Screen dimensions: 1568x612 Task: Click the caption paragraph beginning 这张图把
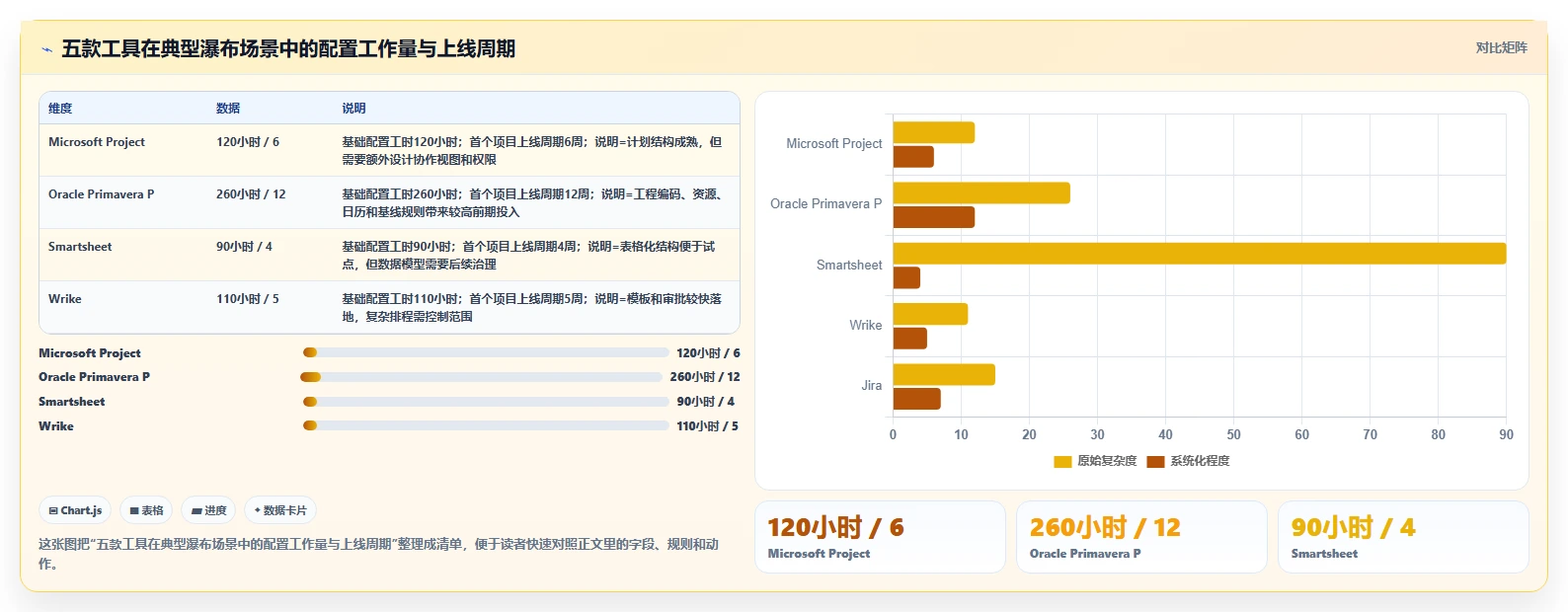pyautogui.click(x=378, y=554)
